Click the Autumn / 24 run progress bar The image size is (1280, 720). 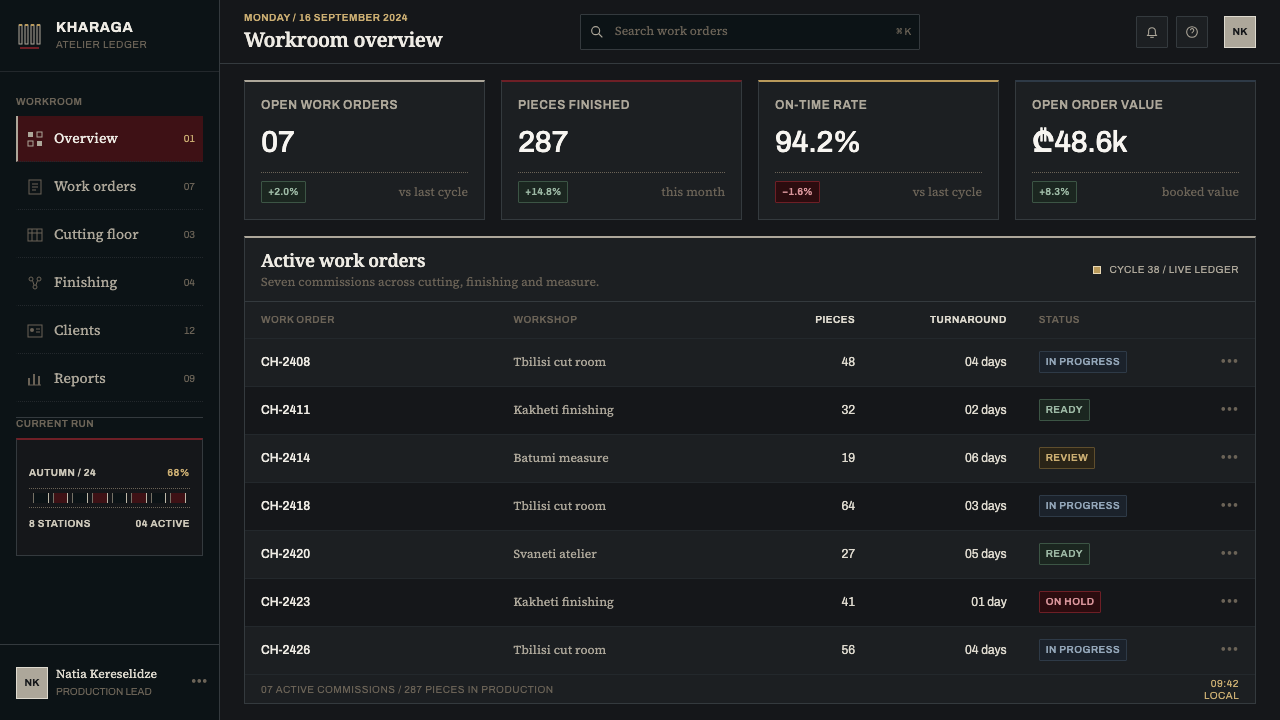[109, 498]
